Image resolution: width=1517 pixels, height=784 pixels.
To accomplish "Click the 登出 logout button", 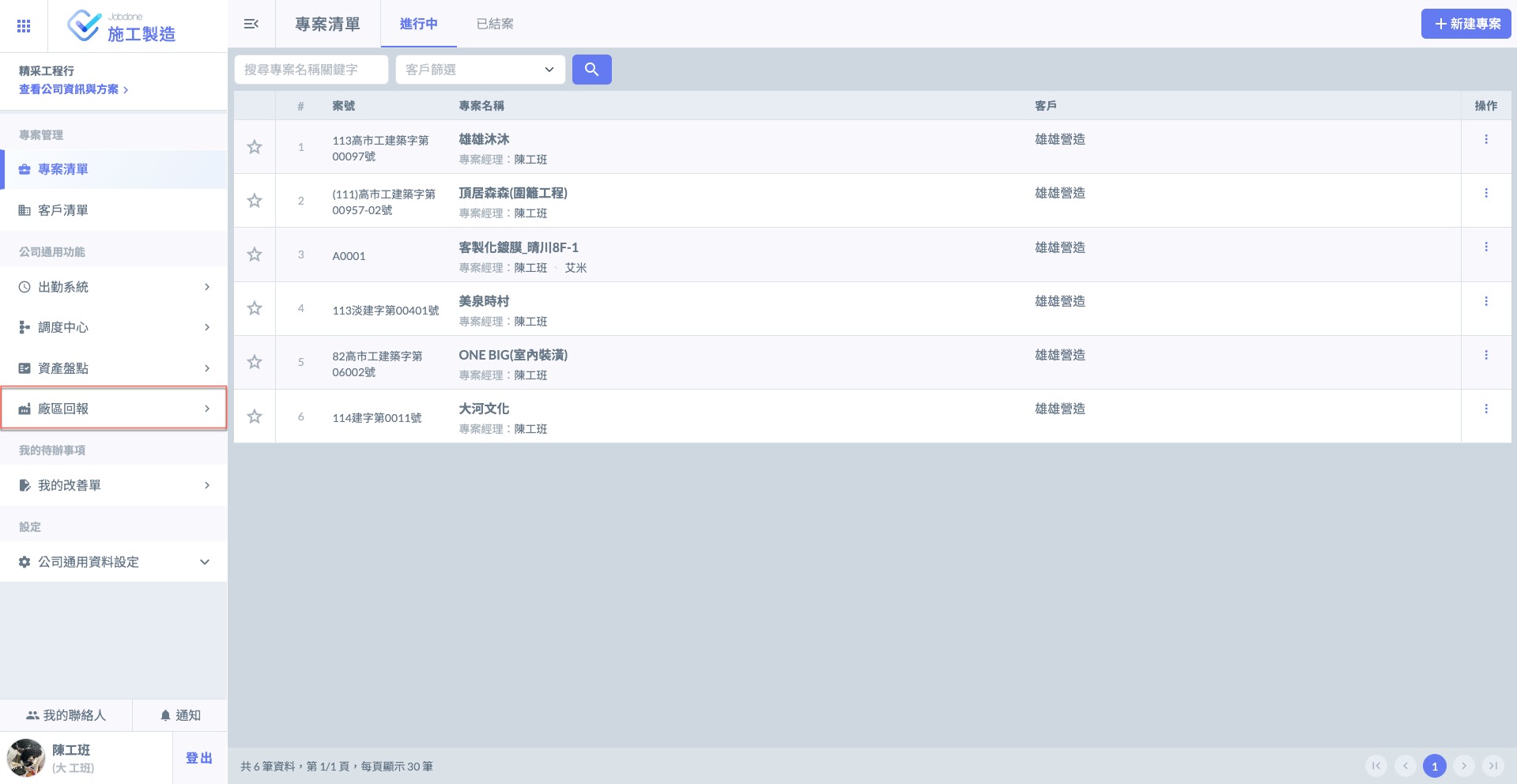I will (199, 758).
